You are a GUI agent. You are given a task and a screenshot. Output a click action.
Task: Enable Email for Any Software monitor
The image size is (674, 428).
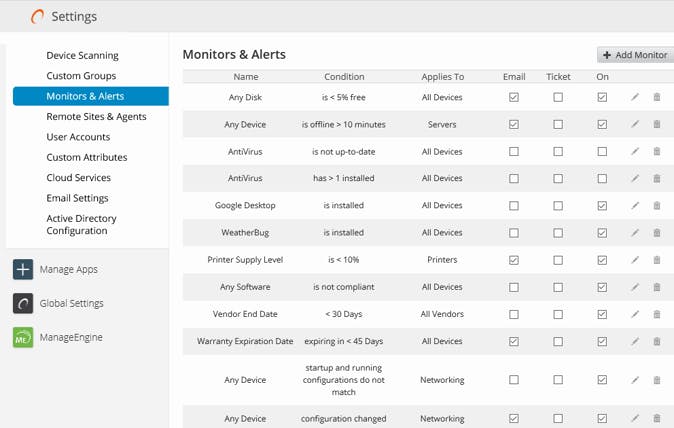pos(514,287)
